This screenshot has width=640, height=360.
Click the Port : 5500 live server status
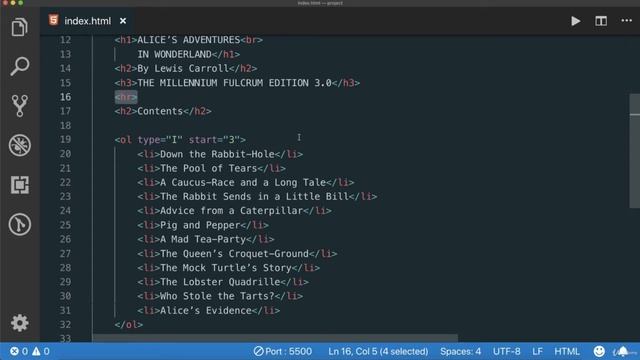click(282, 351)
